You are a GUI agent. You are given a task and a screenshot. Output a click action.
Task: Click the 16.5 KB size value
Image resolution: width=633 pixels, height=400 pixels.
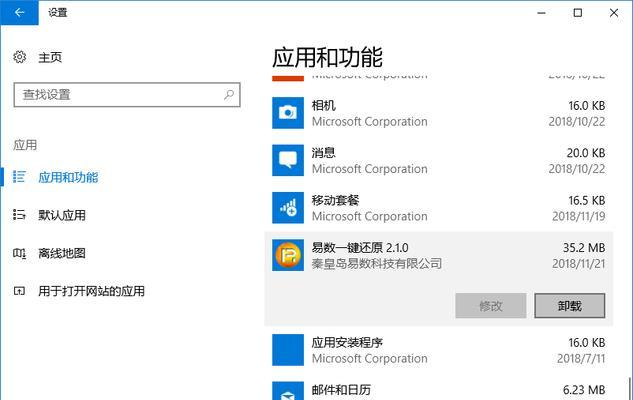tap(587, 200)
